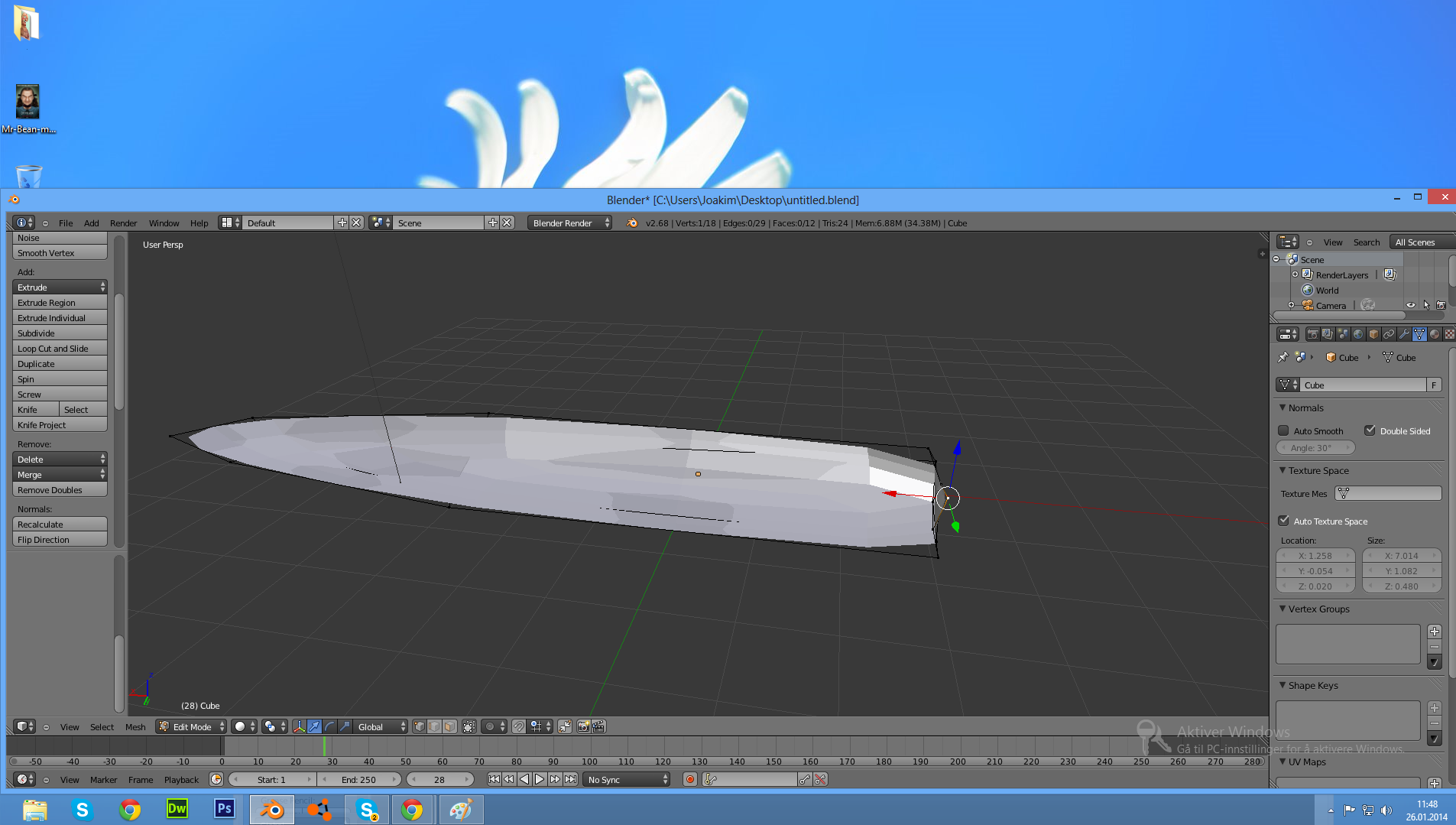
Task: Toggle automatic keyframe record button
Action: tap(690, 779)
